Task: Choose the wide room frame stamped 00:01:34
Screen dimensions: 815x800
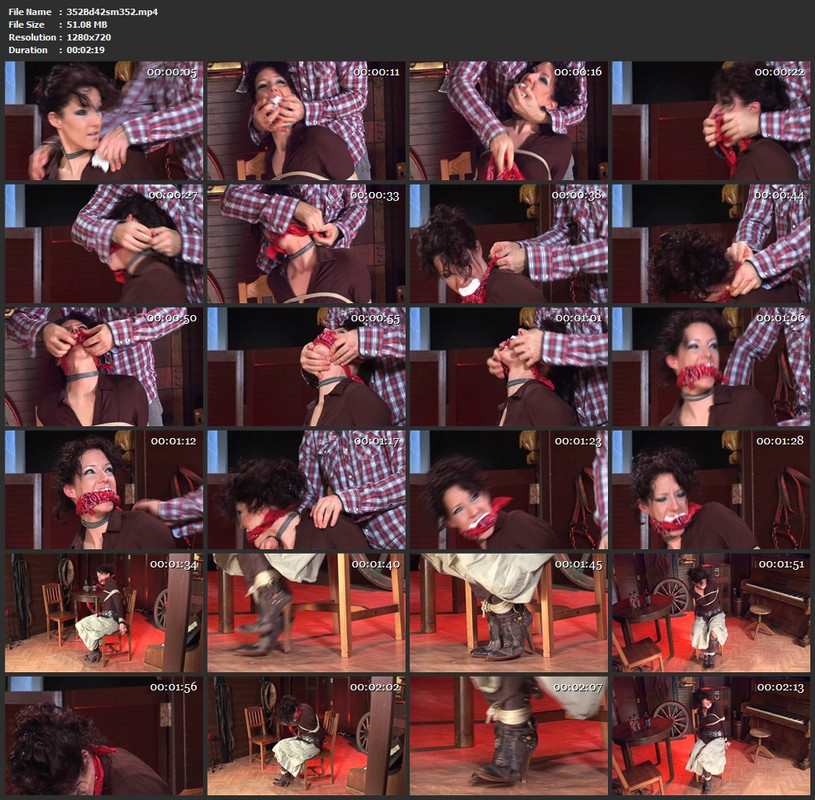Action: pyautogui.click(x=104, y=613)
